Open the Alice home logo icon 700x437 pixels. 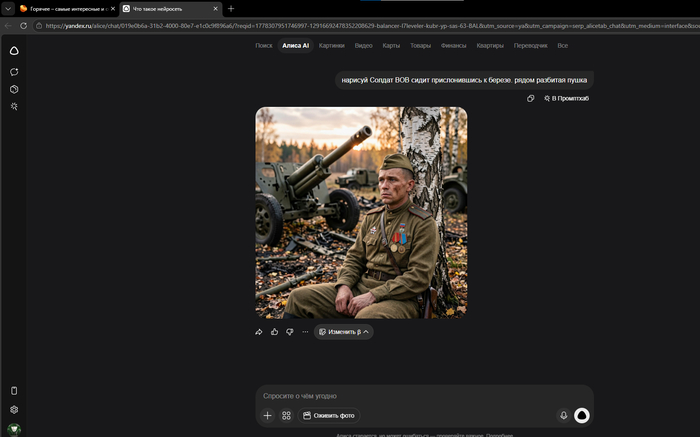(14, 51)
